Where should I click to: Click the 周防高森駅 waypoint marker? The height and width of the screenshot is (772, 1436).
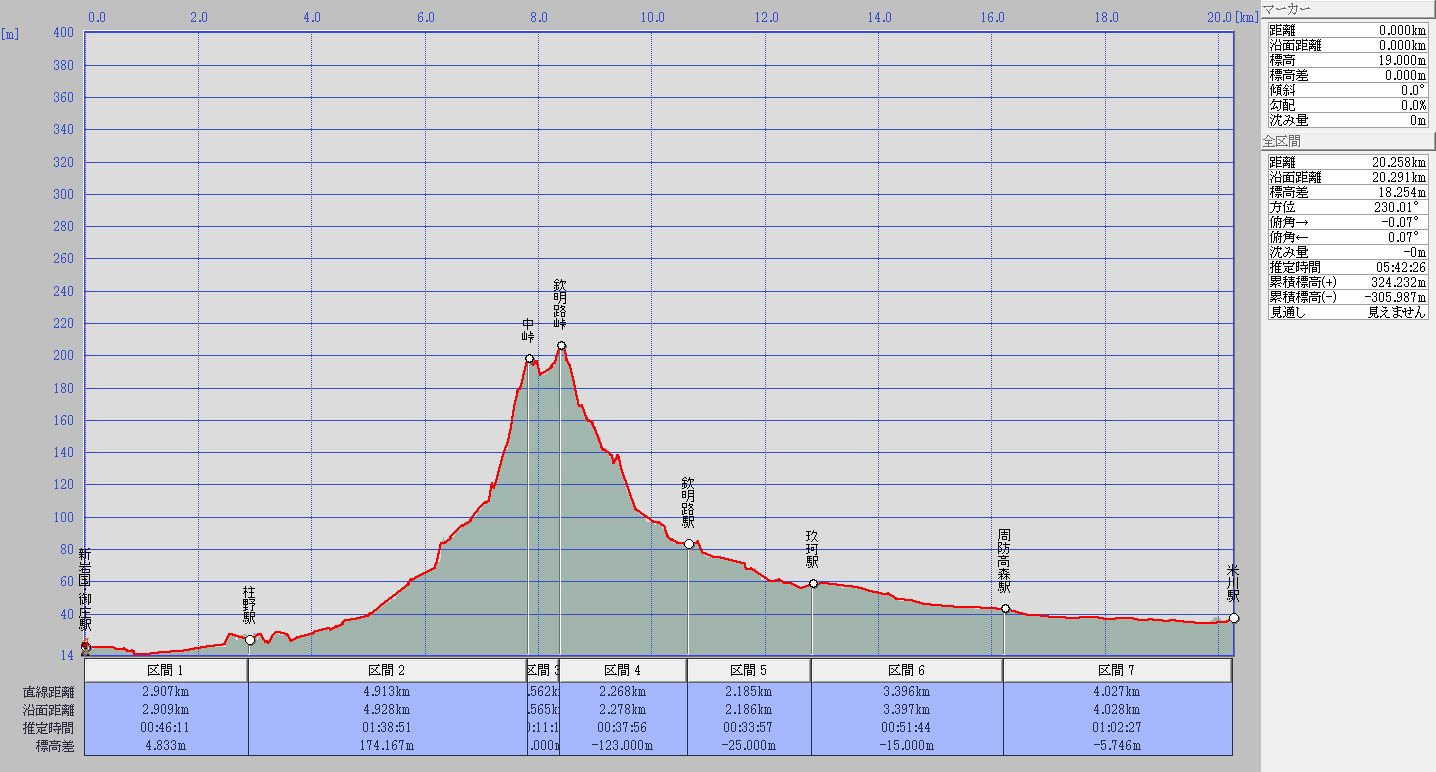coord(1005,608)
